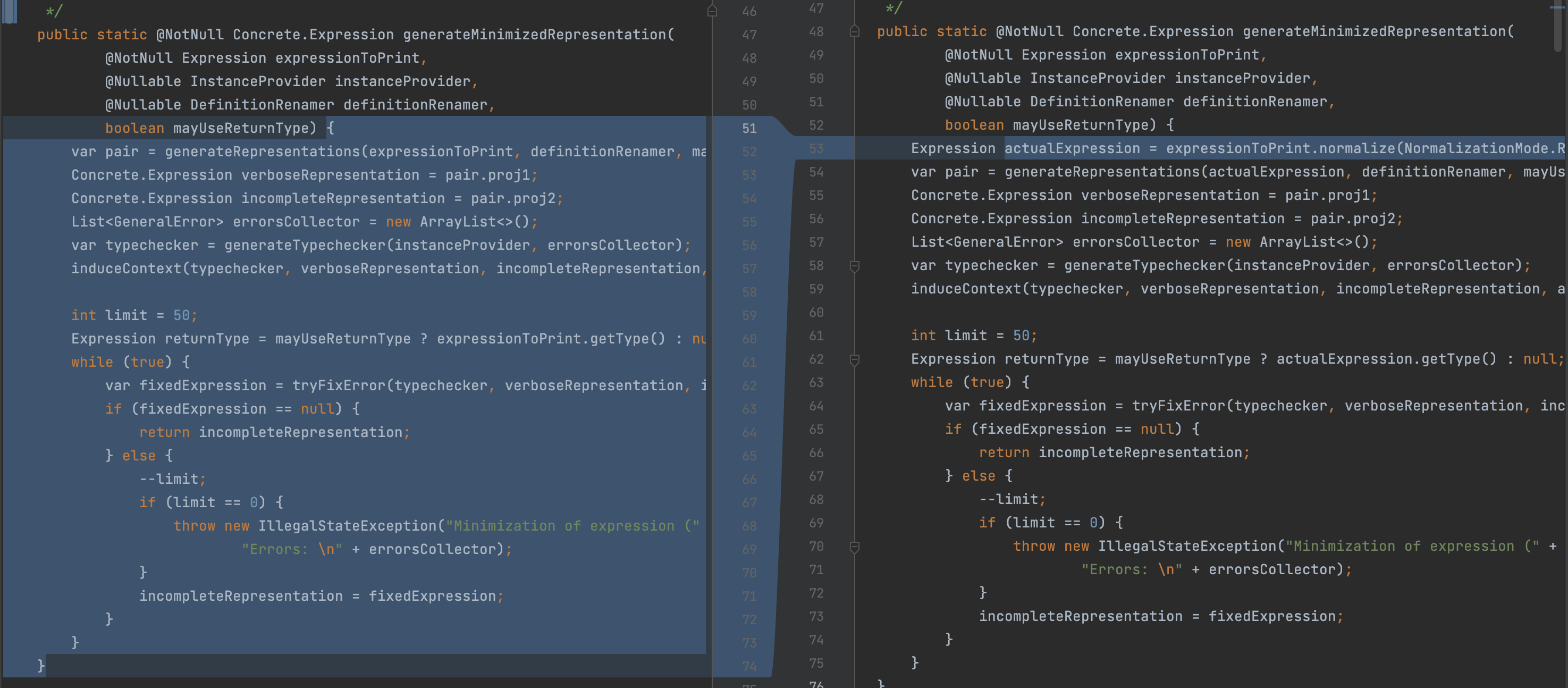Click line number 46 in the middle gutter
This screenshot has height=688, width=1568.
point(749,12)
